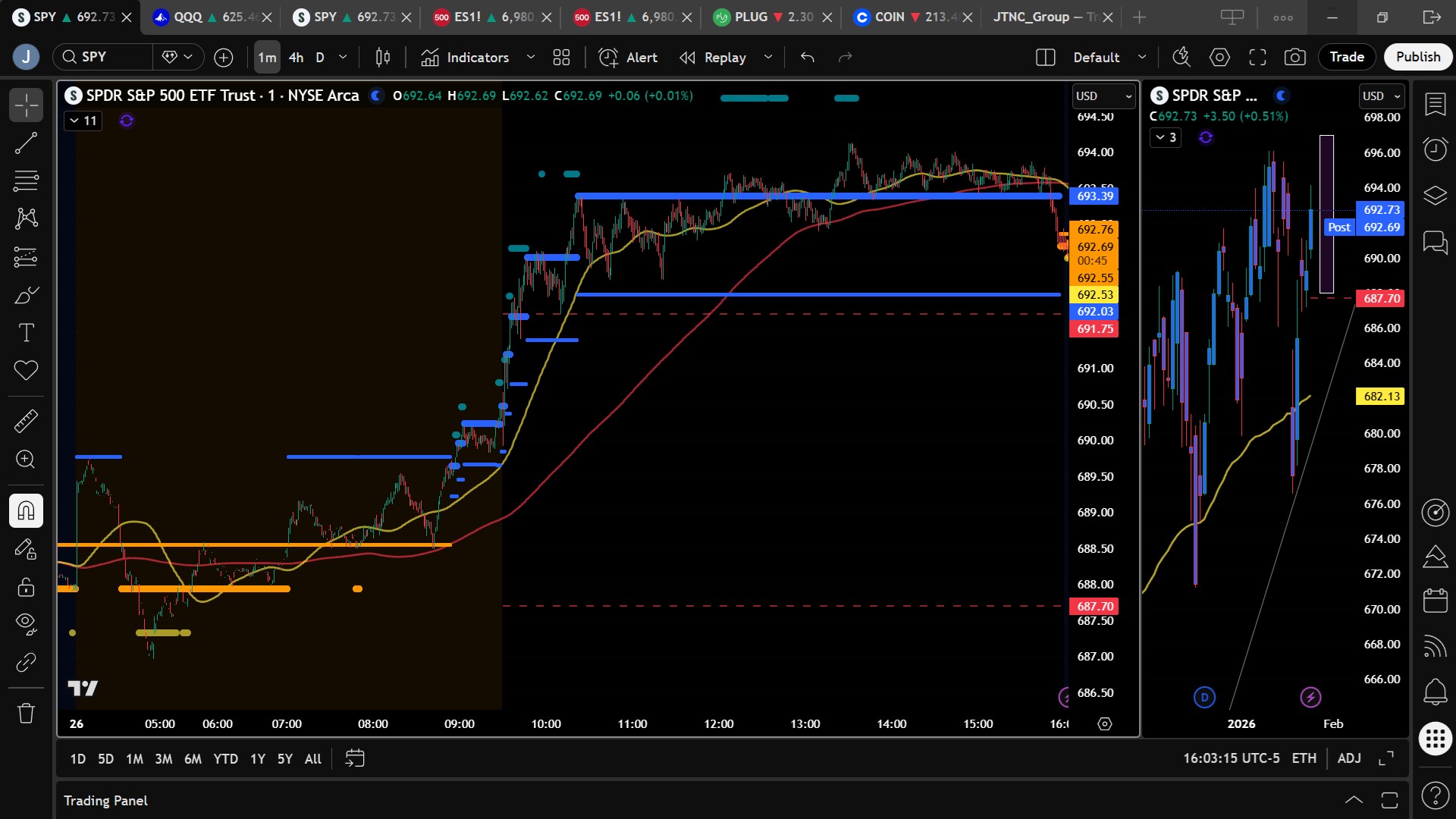
Task: Click the Publish button
Action: [x=1417, y=57]
